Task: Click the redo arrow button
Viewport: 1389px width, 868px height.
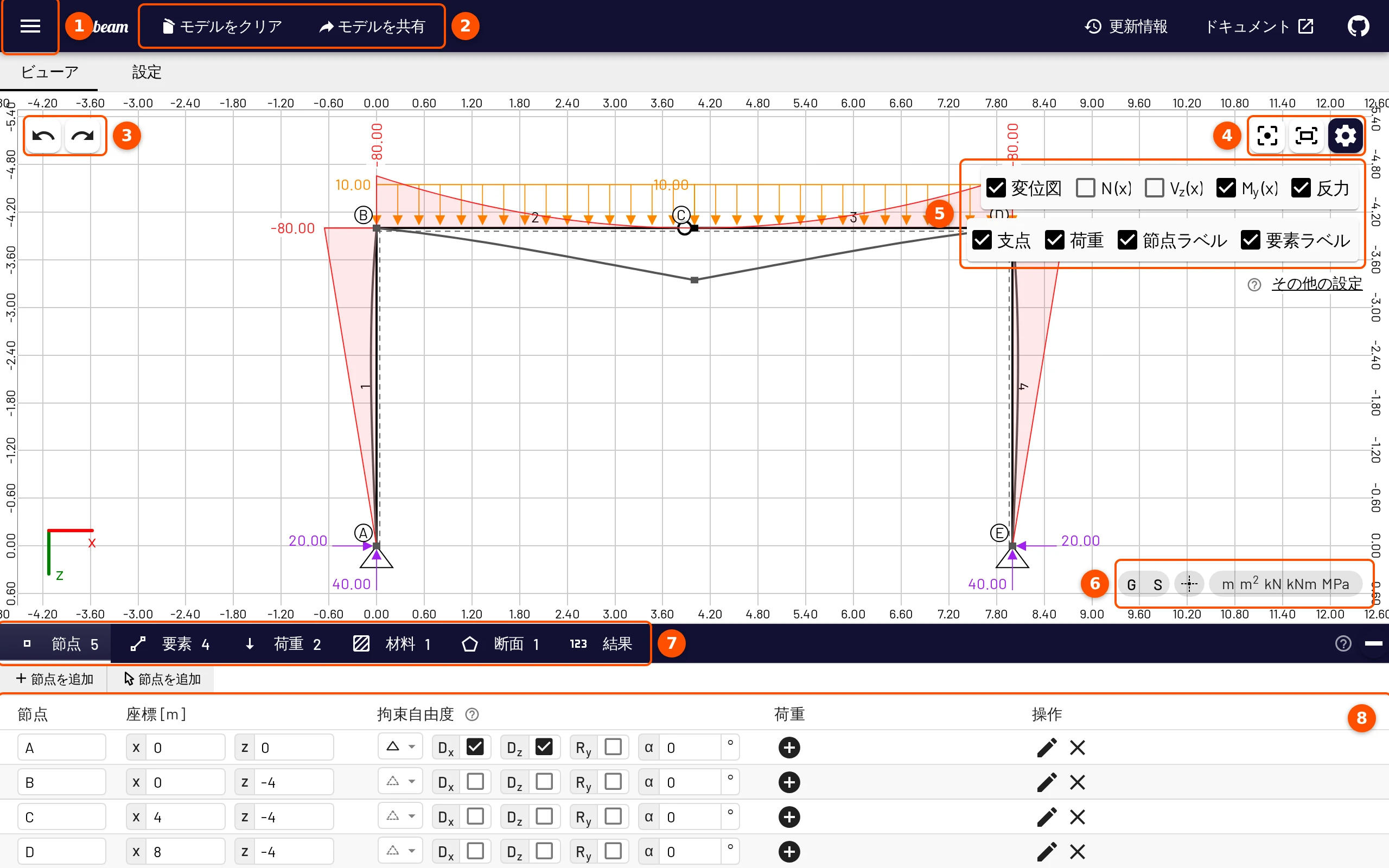Action: [x=82, y=136]
